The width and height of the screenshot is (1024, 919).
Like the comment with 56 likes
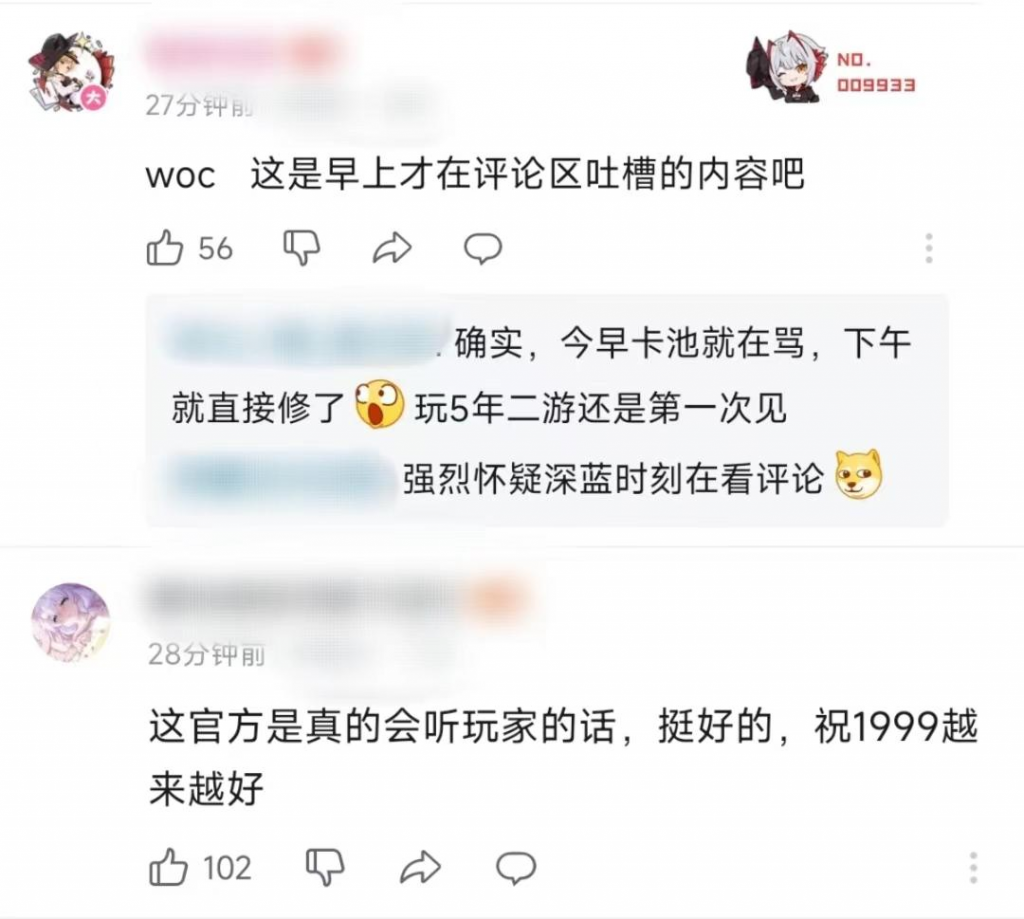[x=165, y=248]
